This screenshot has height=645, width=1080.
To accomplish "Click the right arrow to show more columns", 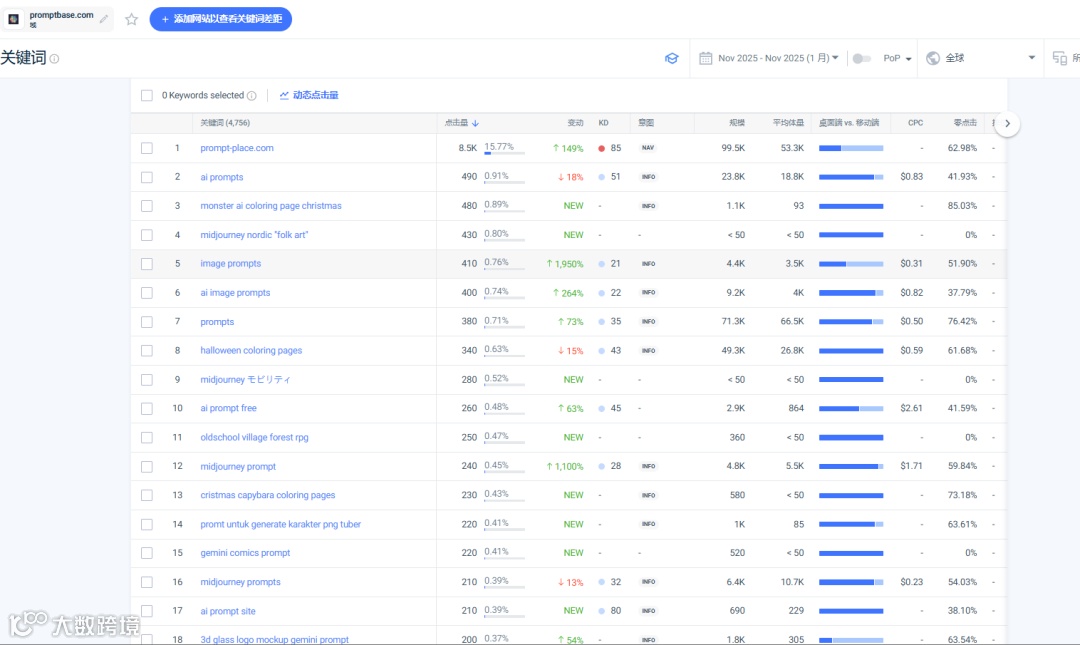I will (x=1007, y=124).
